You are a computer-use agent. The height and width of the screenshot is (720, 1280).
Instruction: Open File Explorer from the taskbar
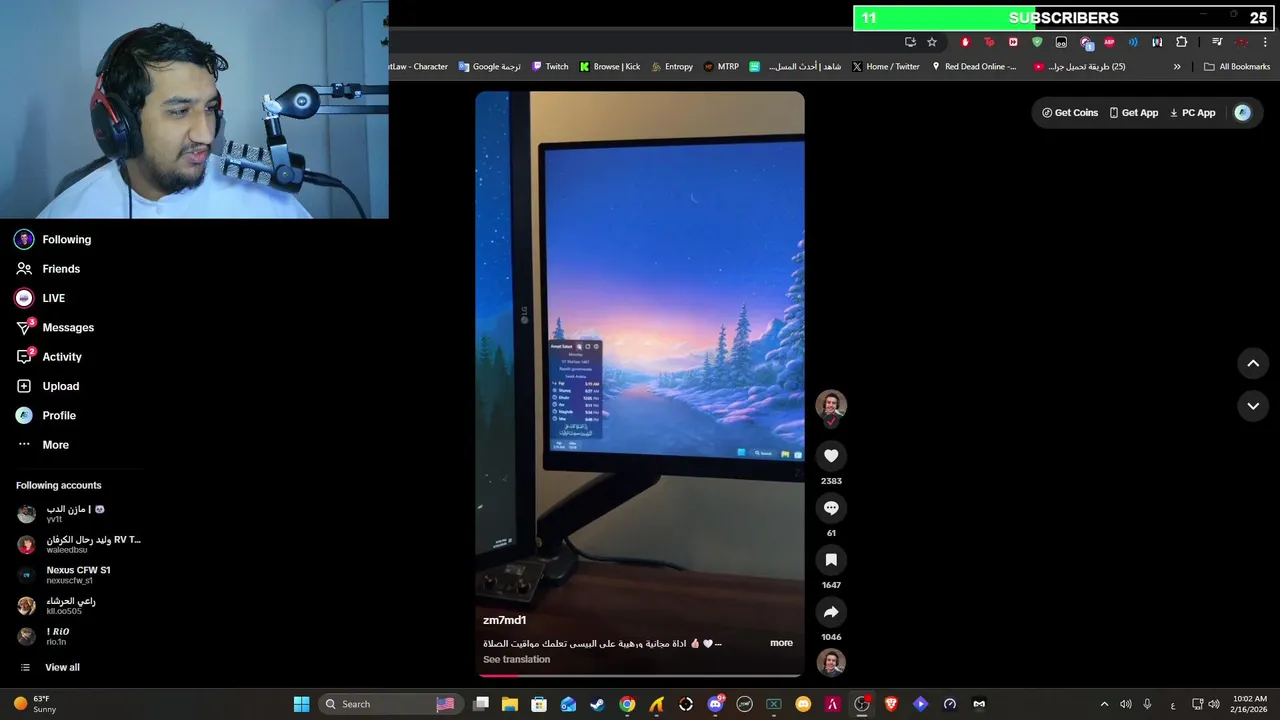(510, 704)
